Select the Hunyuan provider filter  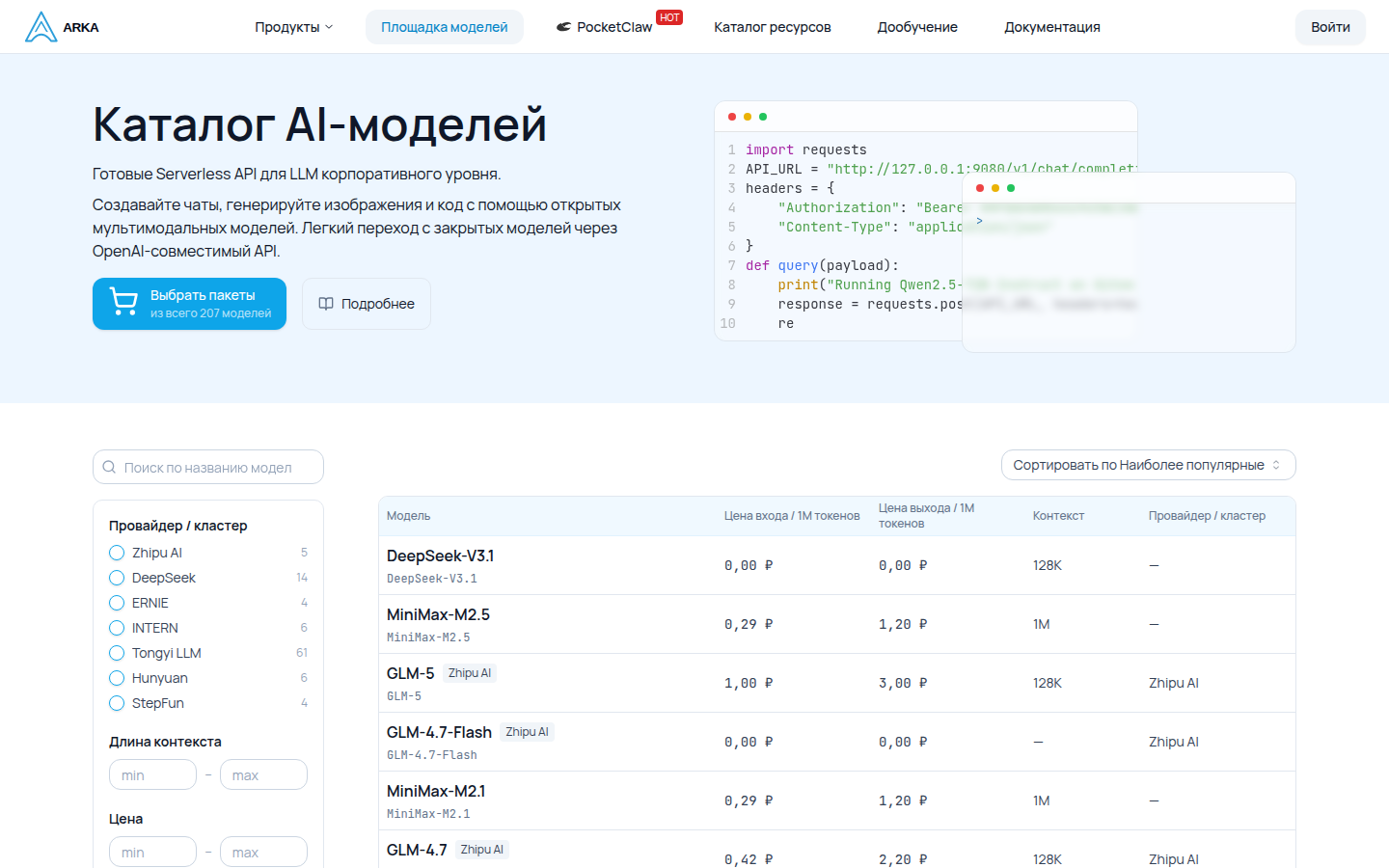point(117,678)
